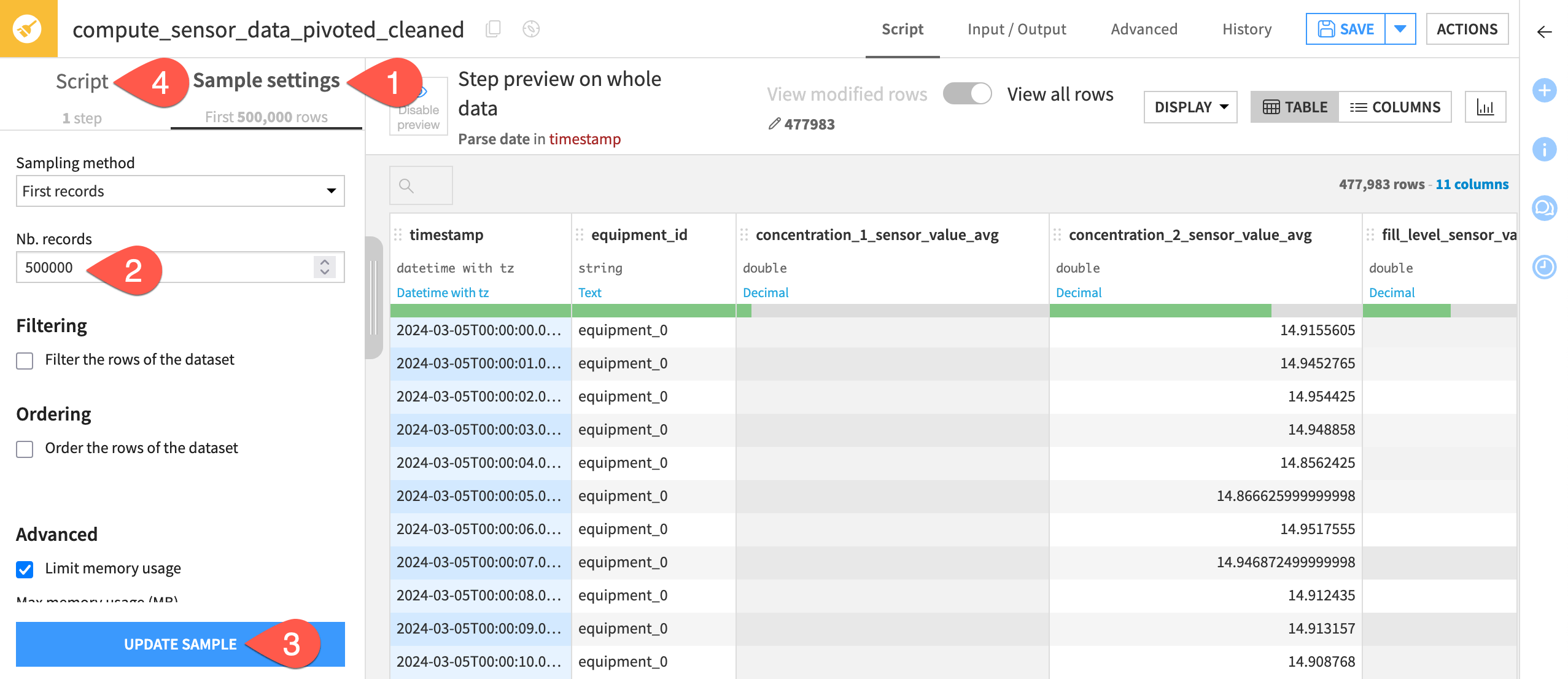
Task: Click drag handle of concentration_2 column
Action: (1058, 235)
